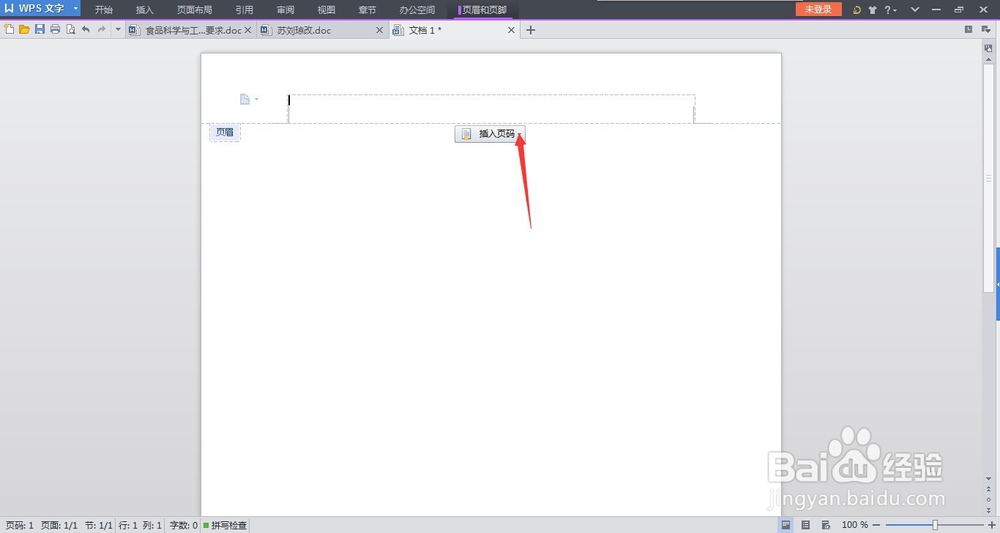The image size is (1000, 533).
Task: Expand the quick access toolbar customize arrow
Action: (x=118, y=29)
